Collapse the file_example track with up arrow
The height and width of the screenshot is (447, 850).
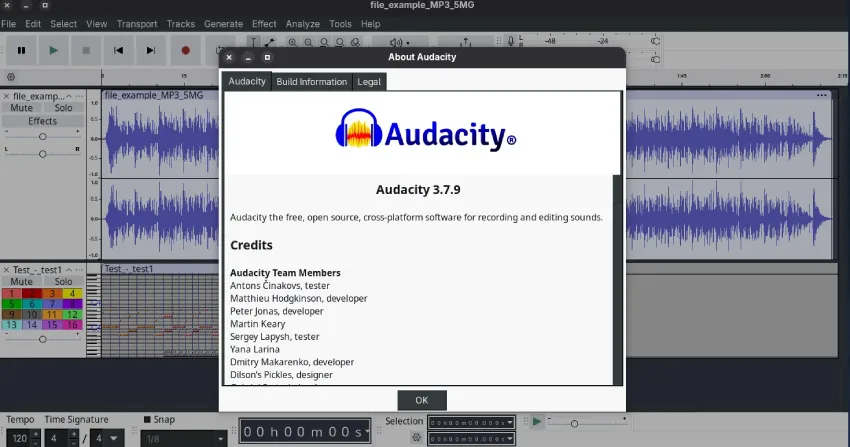pyautogui.click(x=69, y=96)
